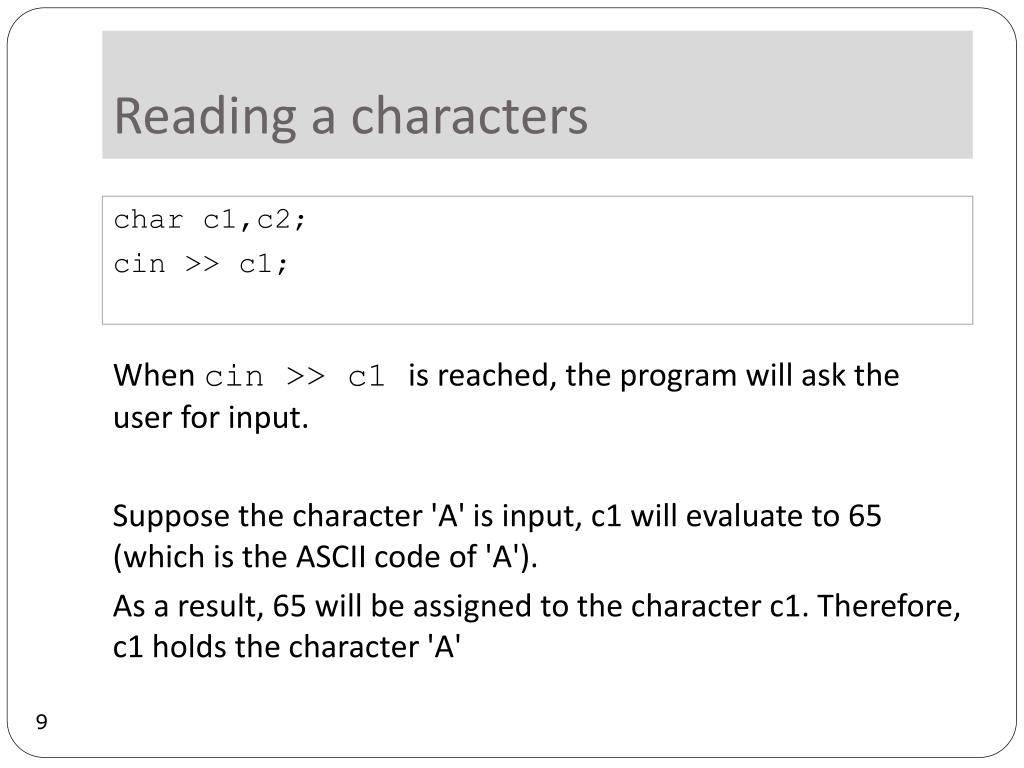Click the word 'When' starting the first paragraph
Screen dimensions: 1024x768
(154, 376)
